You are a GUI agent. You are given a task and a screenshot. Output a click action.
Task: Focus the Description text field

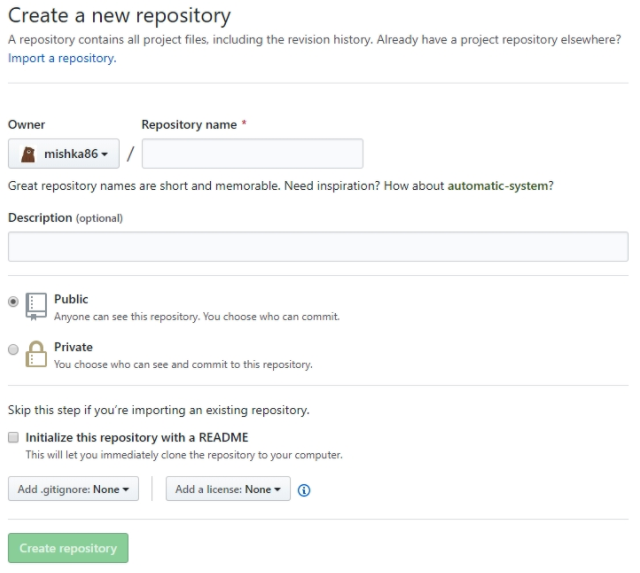click(x=318, y=247)
